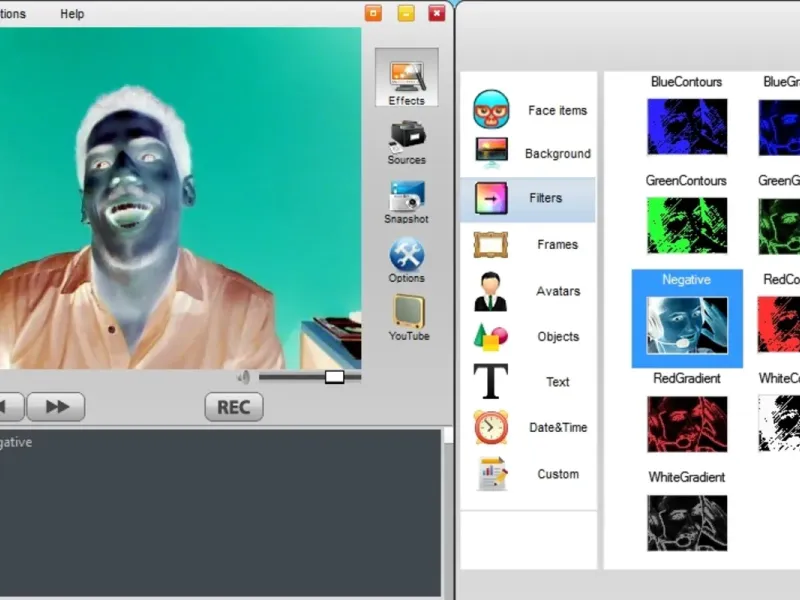Switch to the Filters category
The width and height of the screenshot is (800, 600).
528,199
